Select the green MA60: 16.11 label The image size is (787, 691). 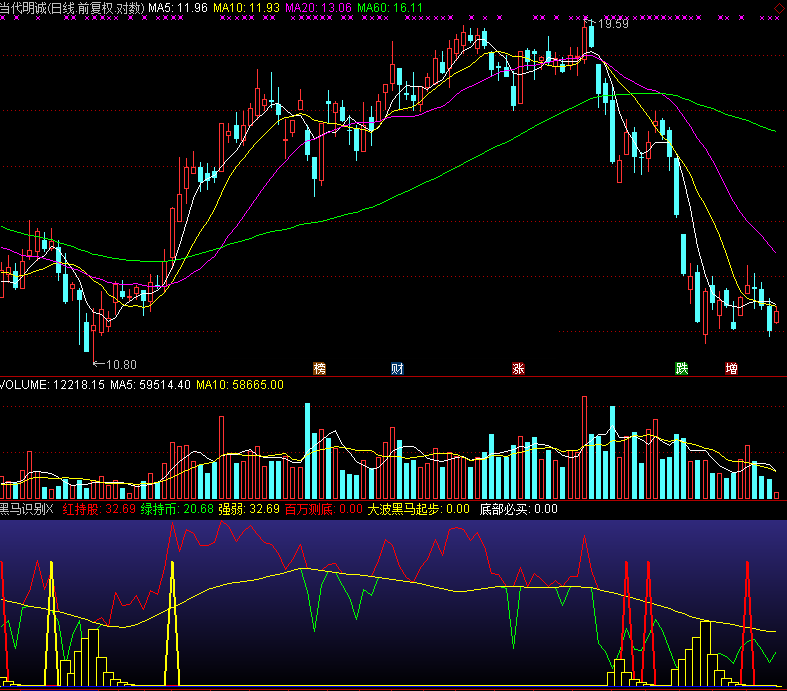[390, 8]
